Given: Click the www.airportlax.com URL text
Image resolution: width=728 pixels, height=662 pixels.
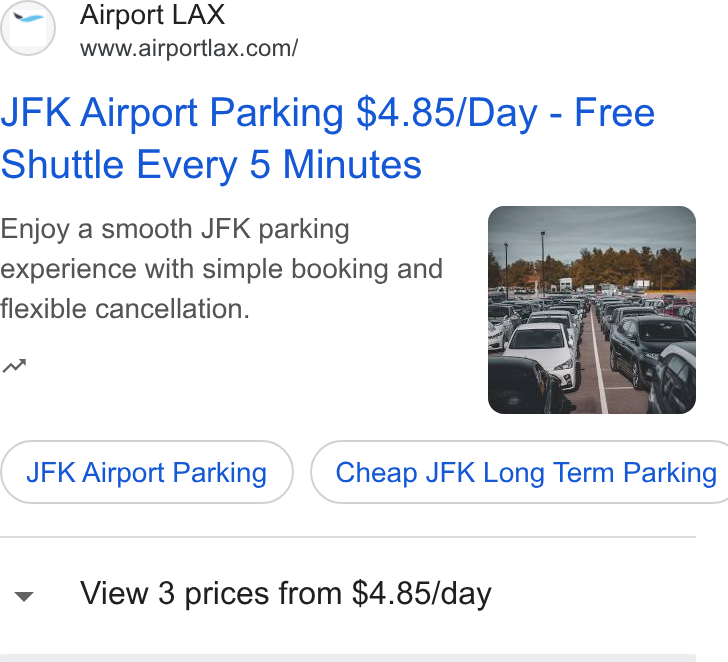Looking at the screenshot, I should coord(188,48).
